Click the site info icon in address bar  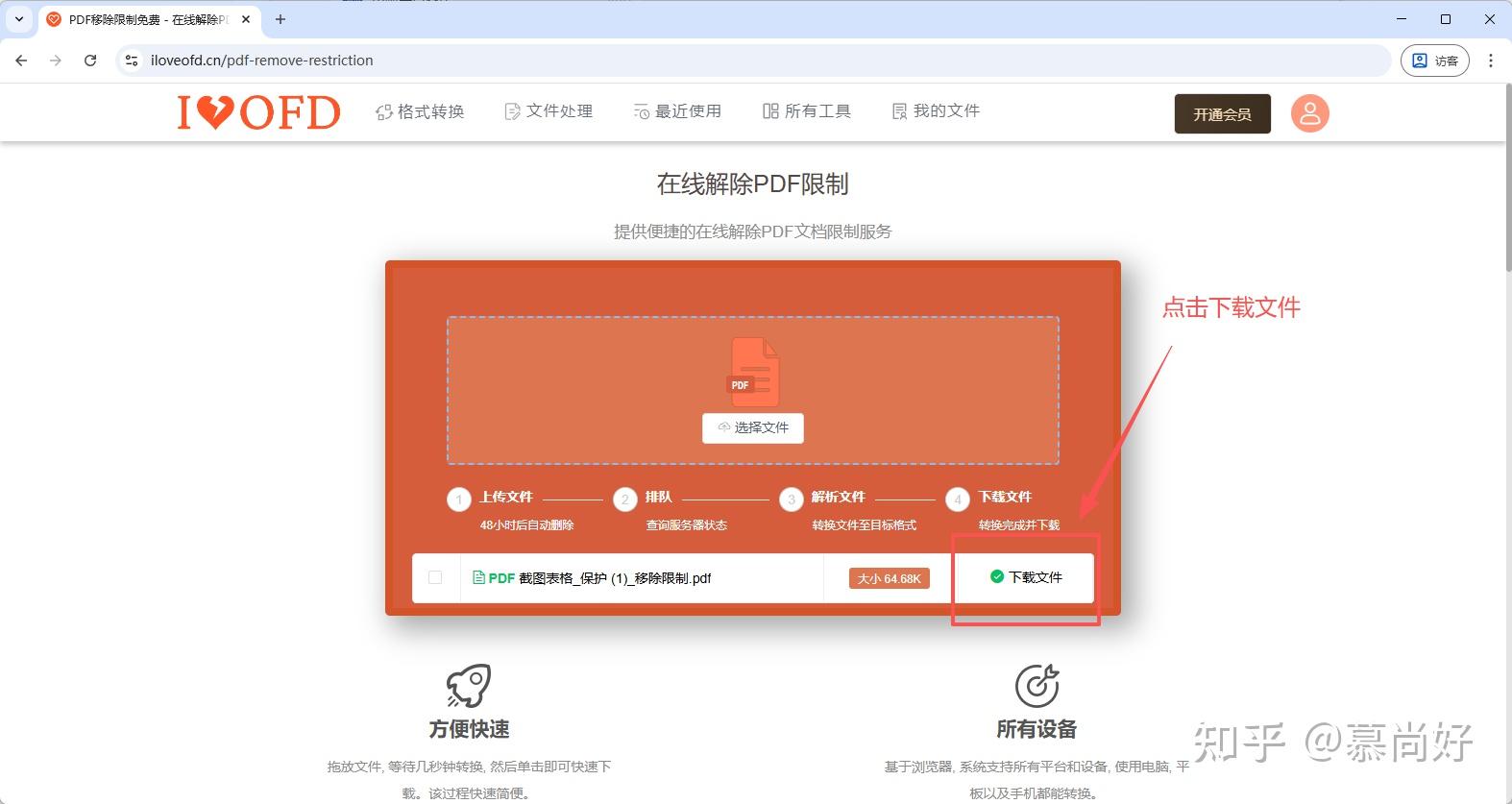tap(132, 60)
